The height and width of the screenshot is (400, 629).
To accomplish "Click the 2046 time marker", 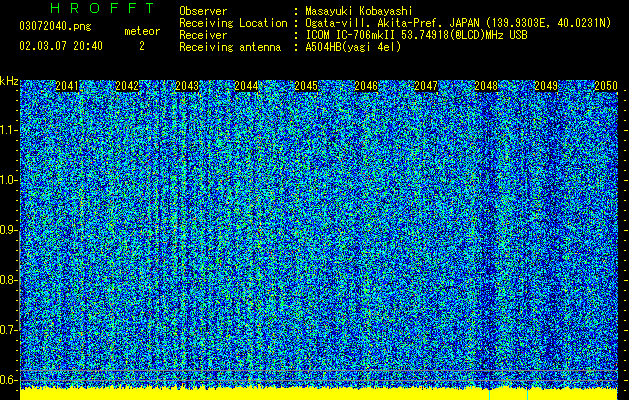I will click(366, 86).
